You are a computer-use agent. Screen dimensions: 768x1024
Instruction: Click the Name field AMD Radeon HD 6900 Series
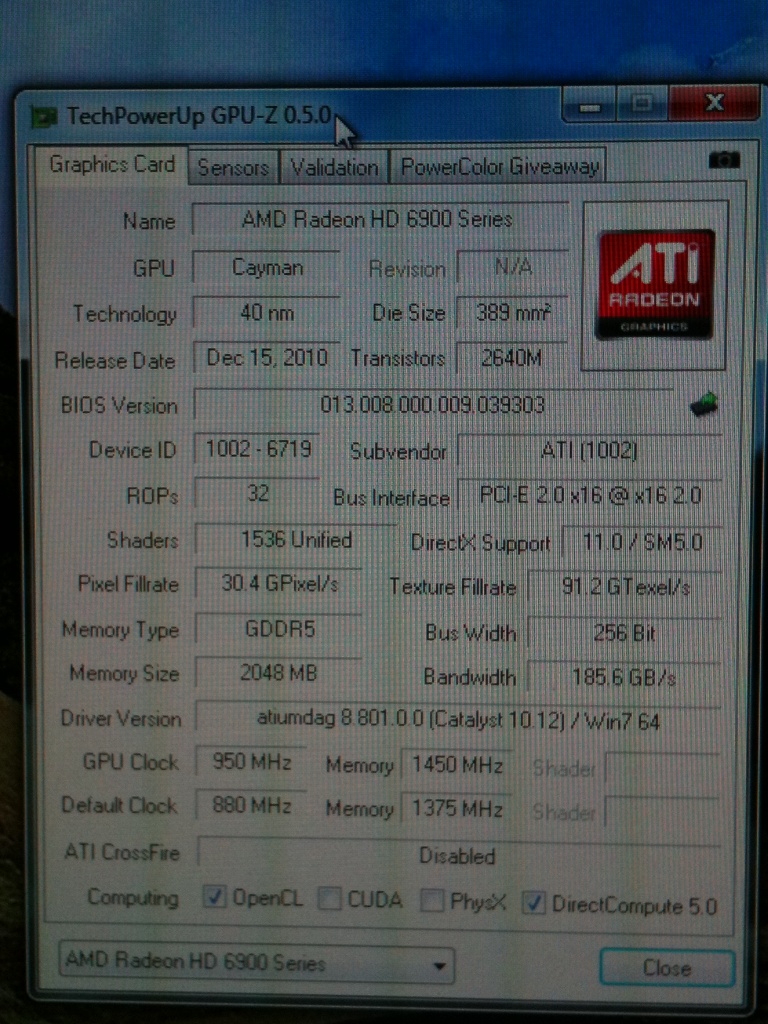coord(379,219)
